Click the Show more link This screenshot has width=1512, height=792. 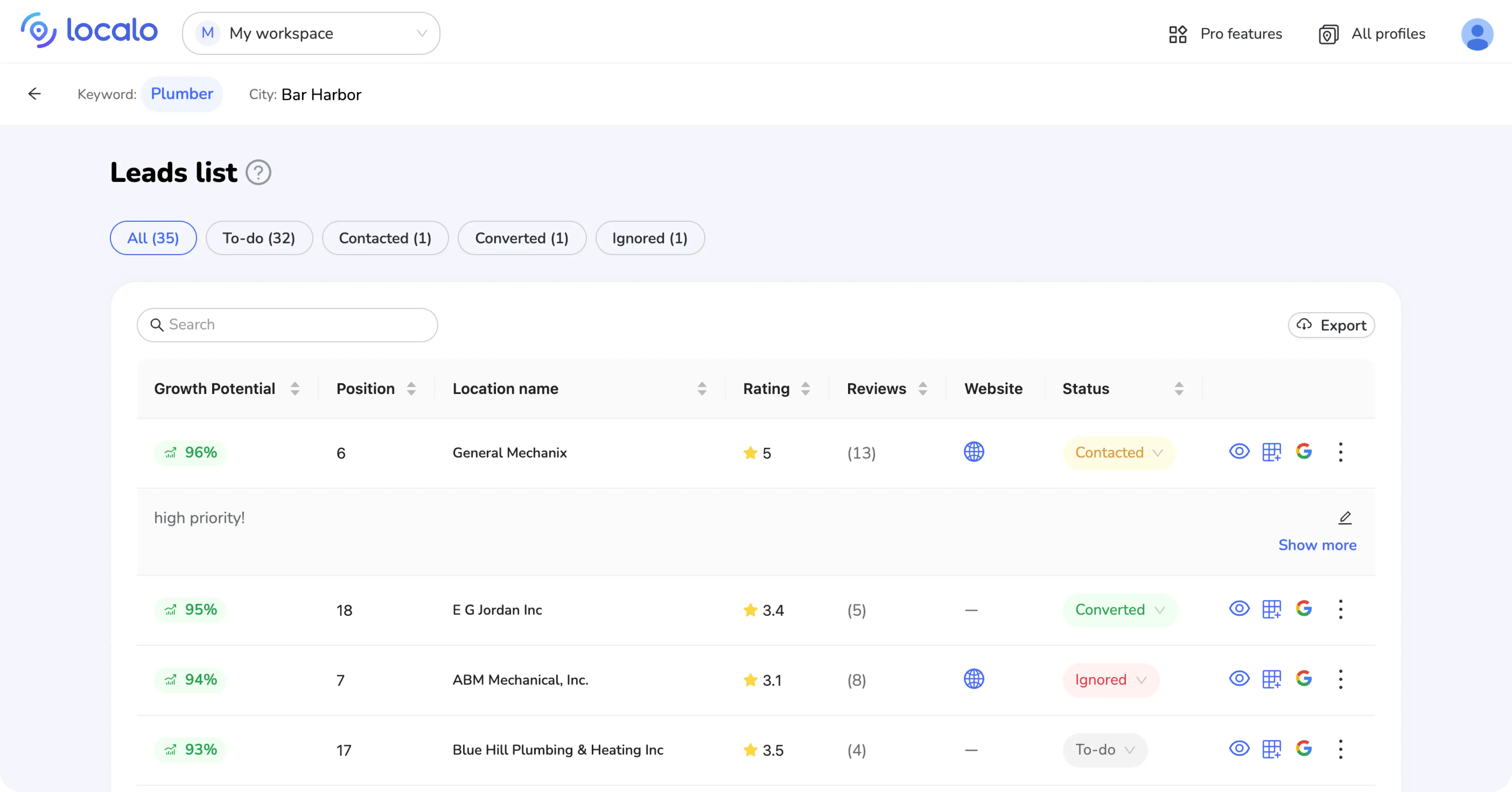tap(1317, 545)
